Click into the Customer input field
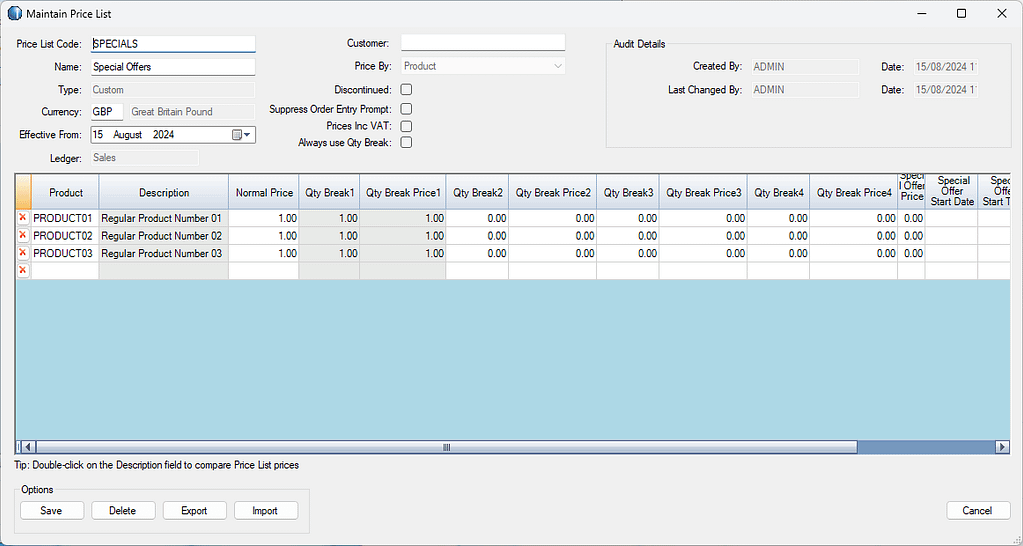The height and width of the screenshot is (546, 1023). (483, 42)
